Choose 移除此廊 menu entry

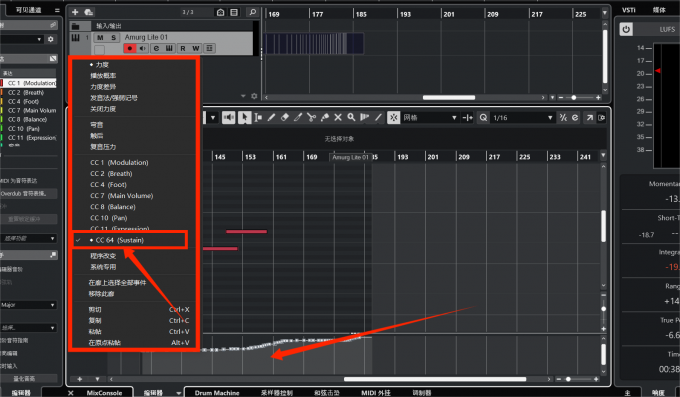coord(101,294)
